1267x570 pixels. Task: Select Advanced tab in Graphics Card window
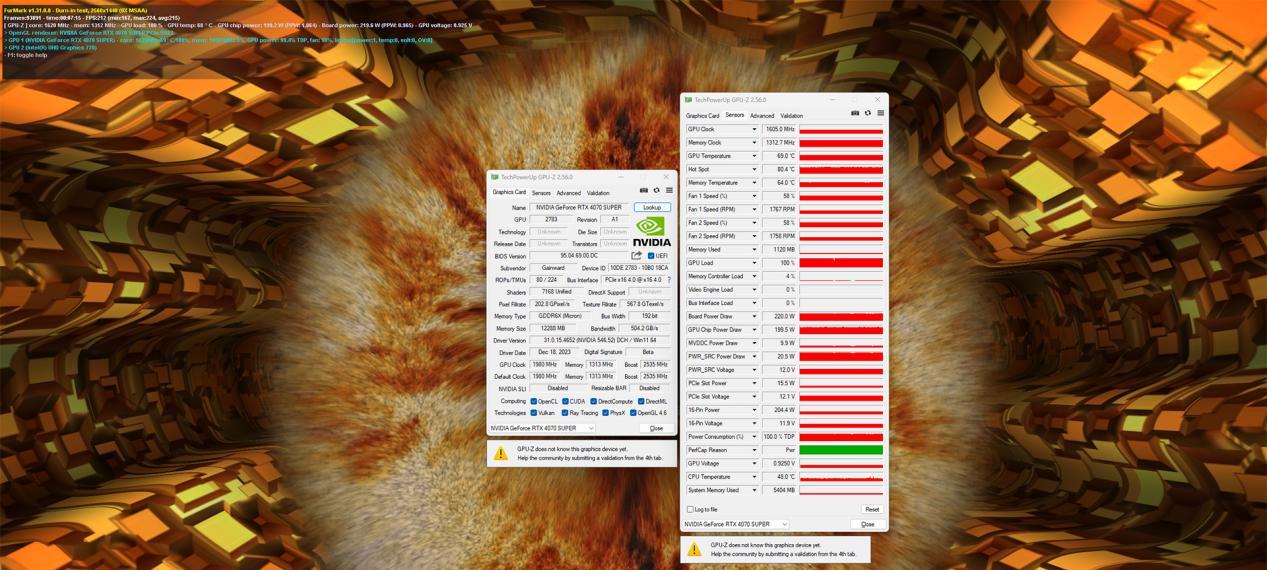click(568, 193)
